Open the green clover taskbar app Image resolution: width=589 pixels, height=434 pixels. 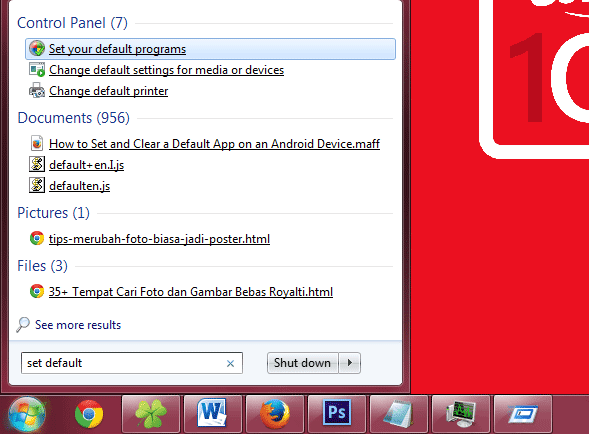tap(151, 414)
